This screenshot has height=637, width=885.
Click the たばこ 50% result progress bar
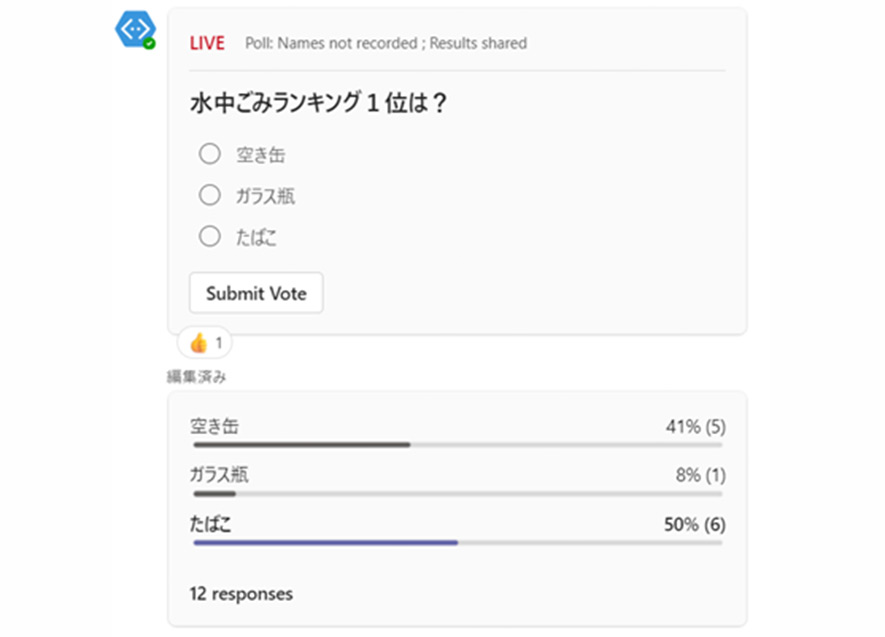point(457,542)
